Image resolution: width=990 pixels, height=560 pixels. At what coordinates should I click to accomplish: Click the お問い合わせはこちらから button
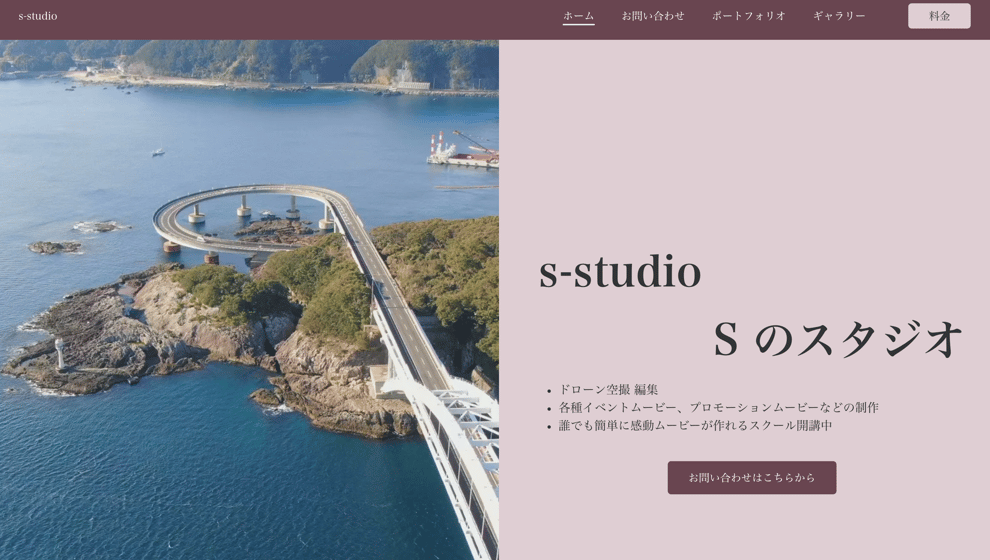click(x=751, y=477)
